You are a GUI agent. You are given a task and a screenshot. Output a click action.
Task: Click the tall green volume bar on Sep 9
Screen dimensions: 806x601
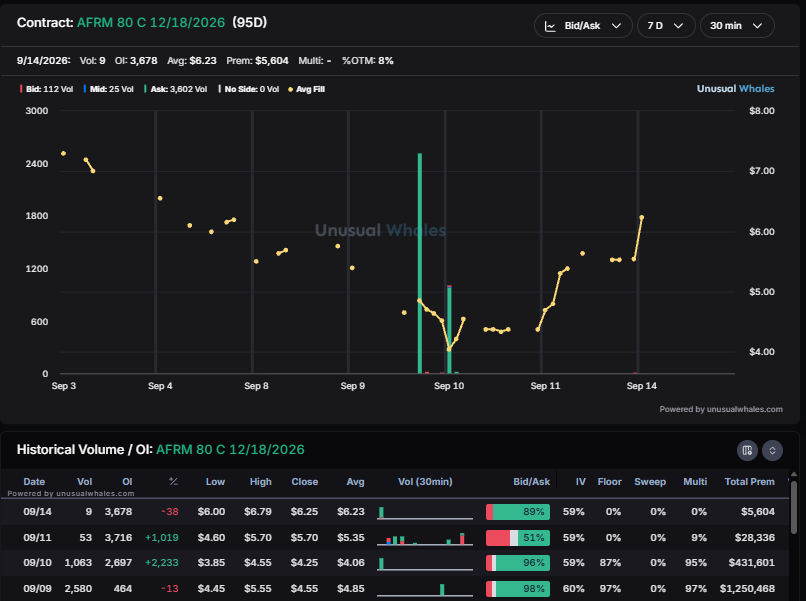point(420,263)
